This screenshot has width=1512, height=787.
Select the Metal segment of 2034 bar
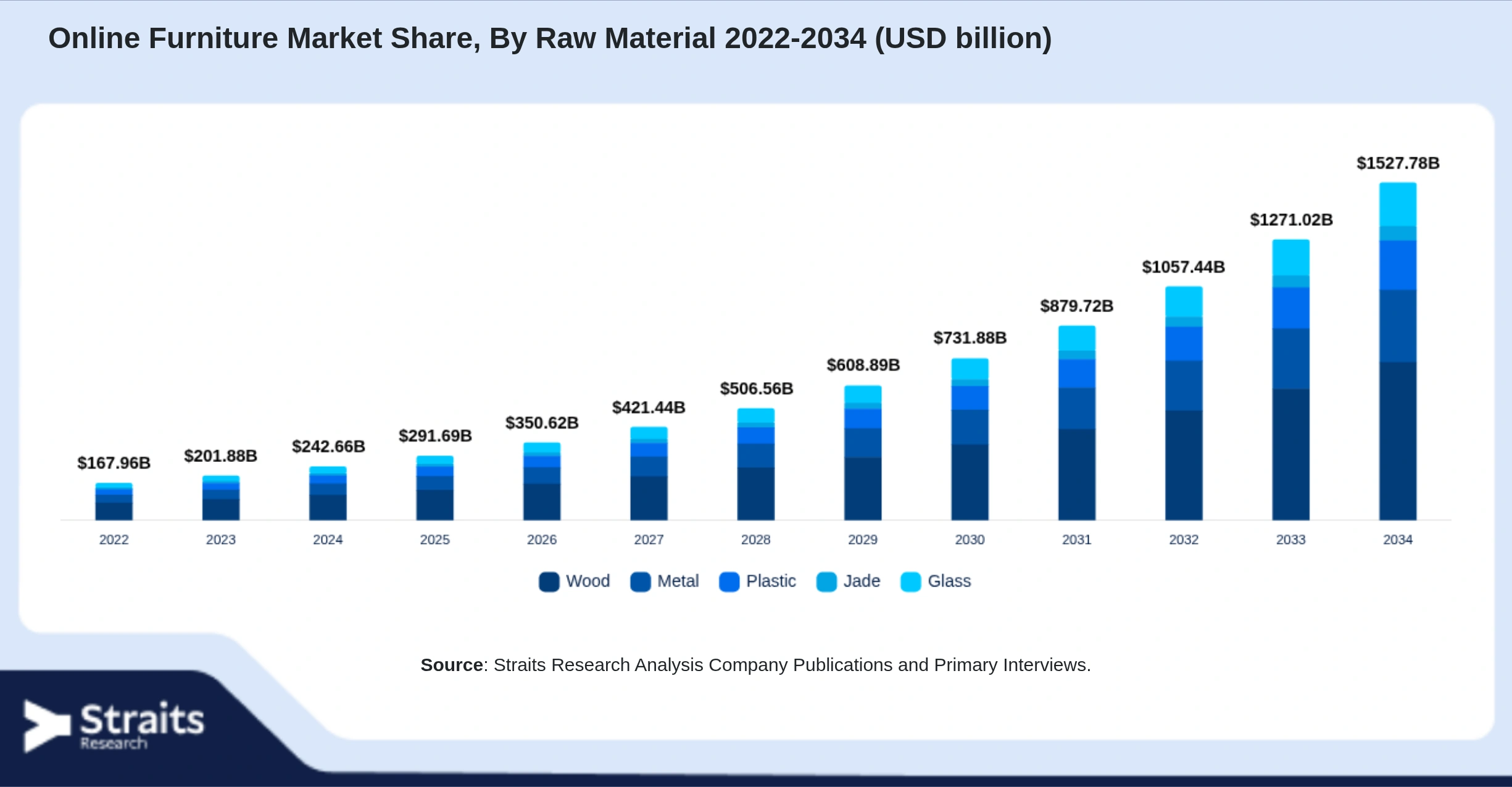coord(1398,326)
